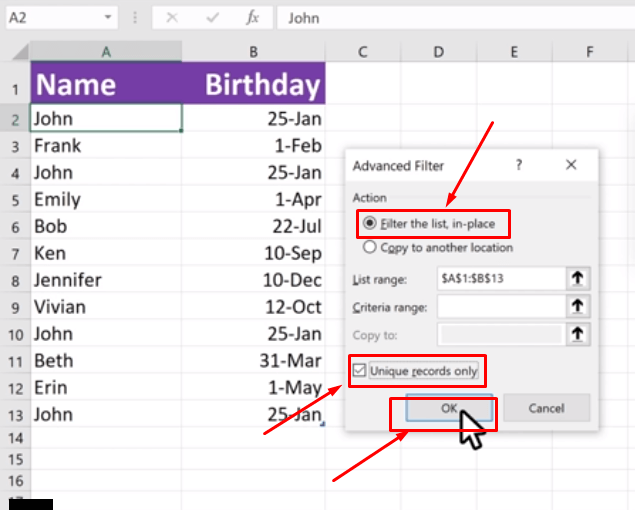The width and height of the screenshot is (635, 510).
Task: Click the Insert Function fx icon
Action: tap(253, 18)
